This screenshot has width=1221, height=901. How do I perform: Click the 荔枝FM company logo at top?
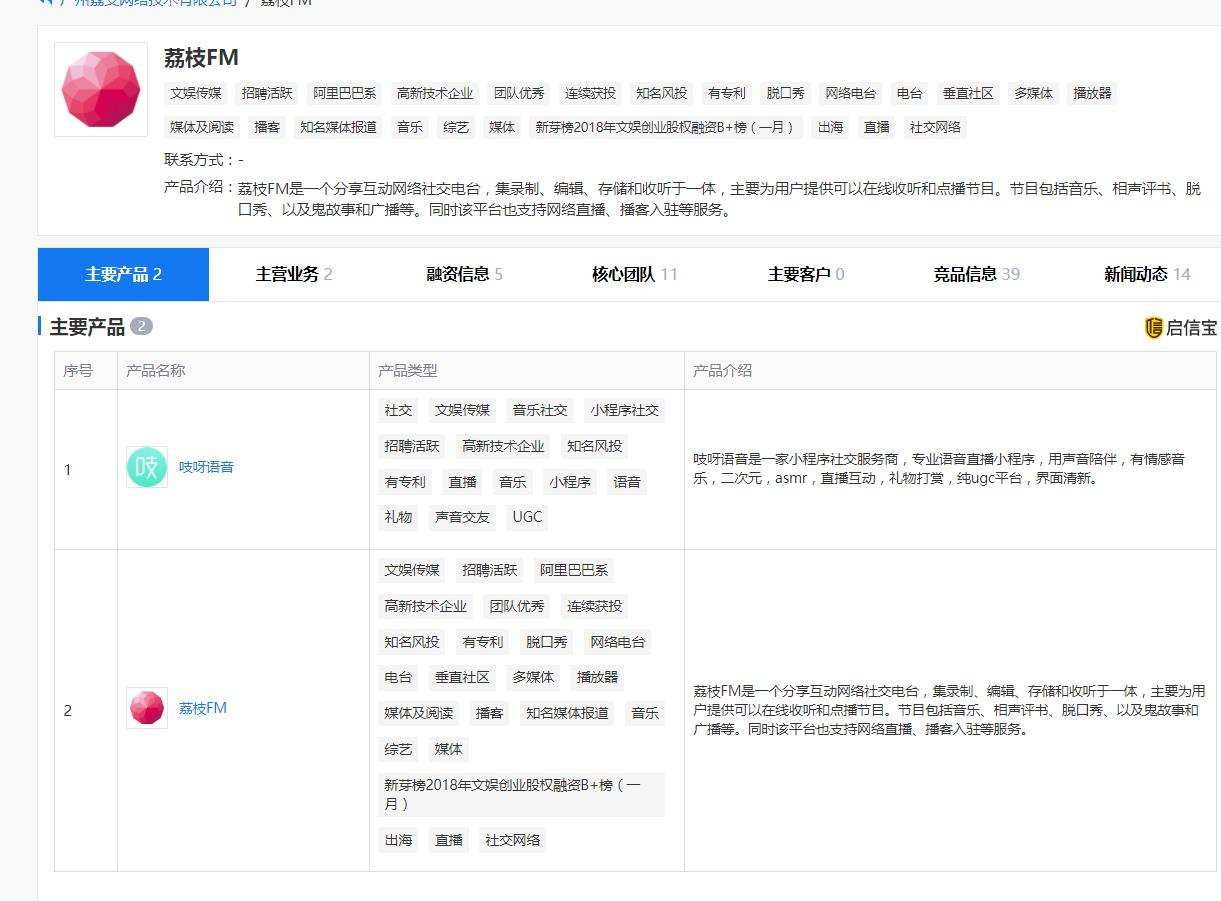(x=98, y=90)
